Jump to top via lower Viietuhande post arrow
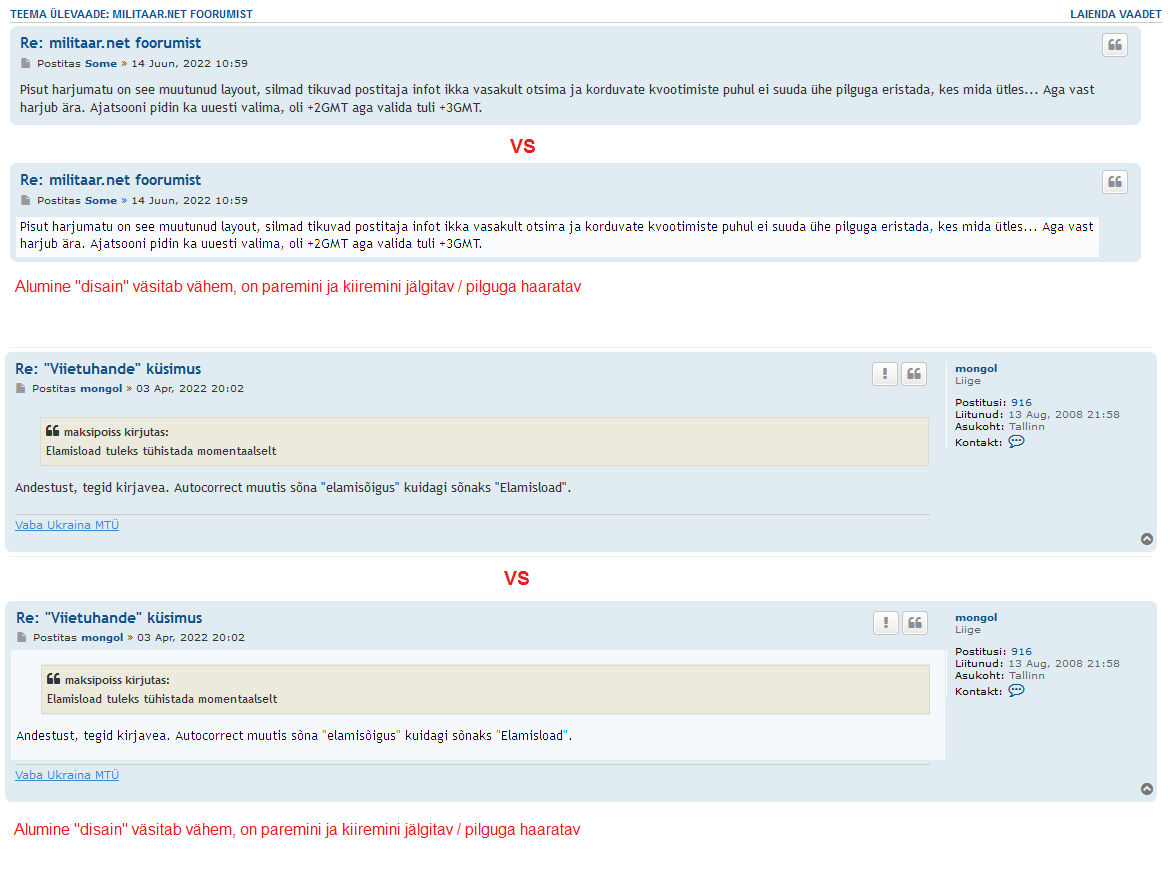Viewport: 1170px width, 889px height. [x=1147, y=789]
